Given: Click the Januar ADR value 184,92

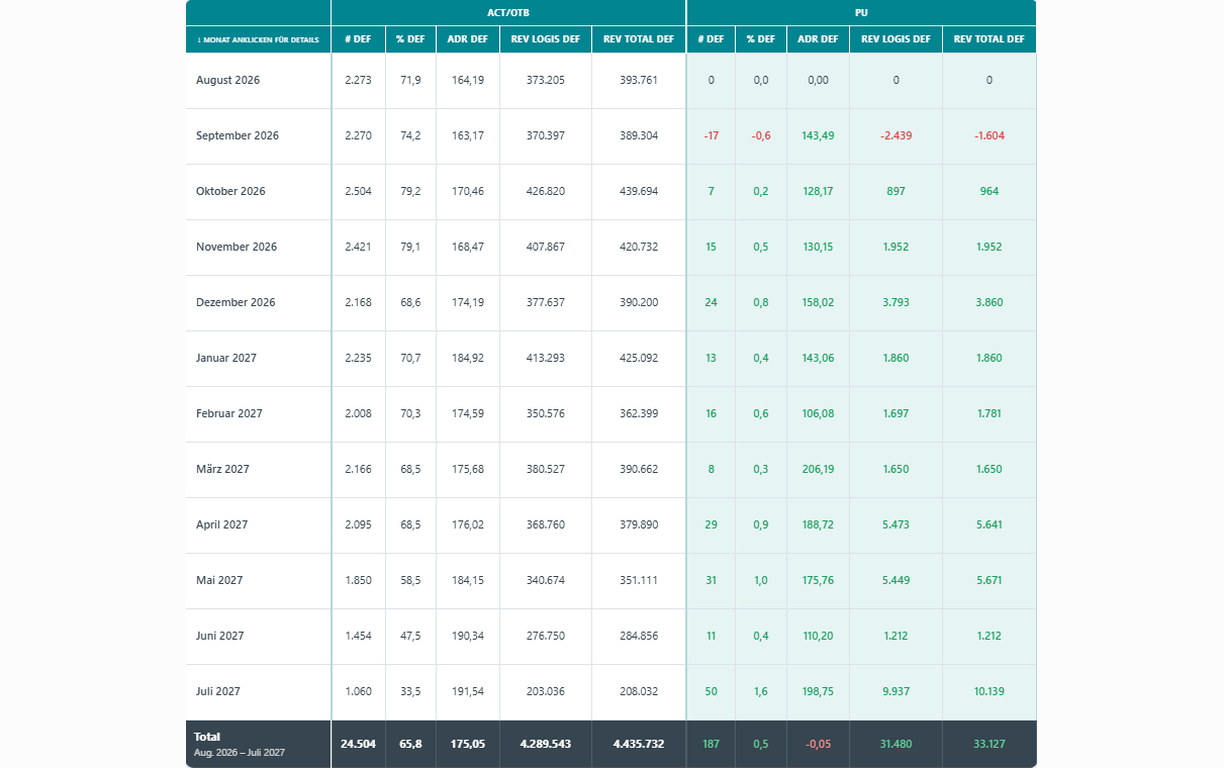Looking at the screenshot, I should [467, 358].
